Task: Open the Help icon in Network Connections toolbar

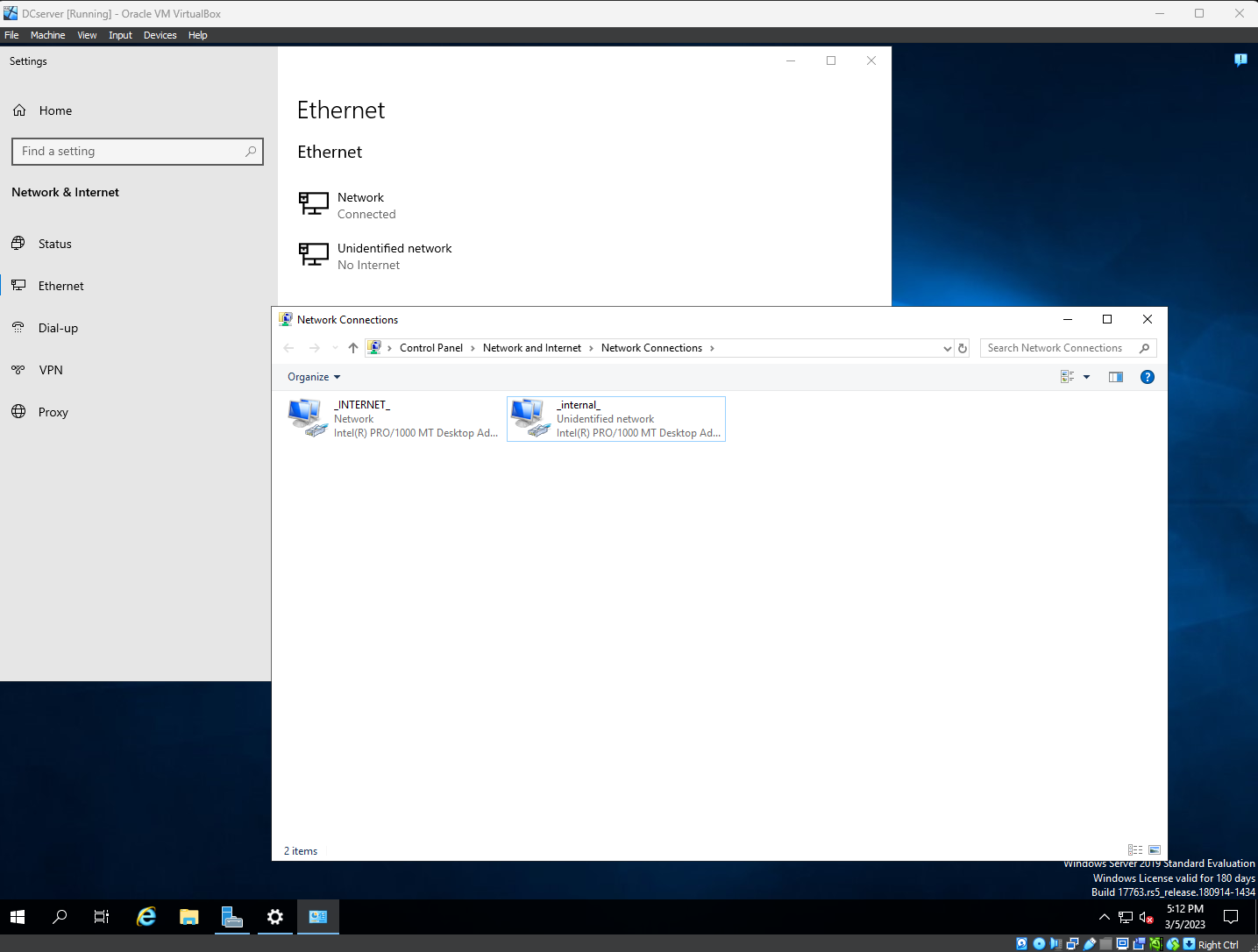Action: [x=1147, y=376]
